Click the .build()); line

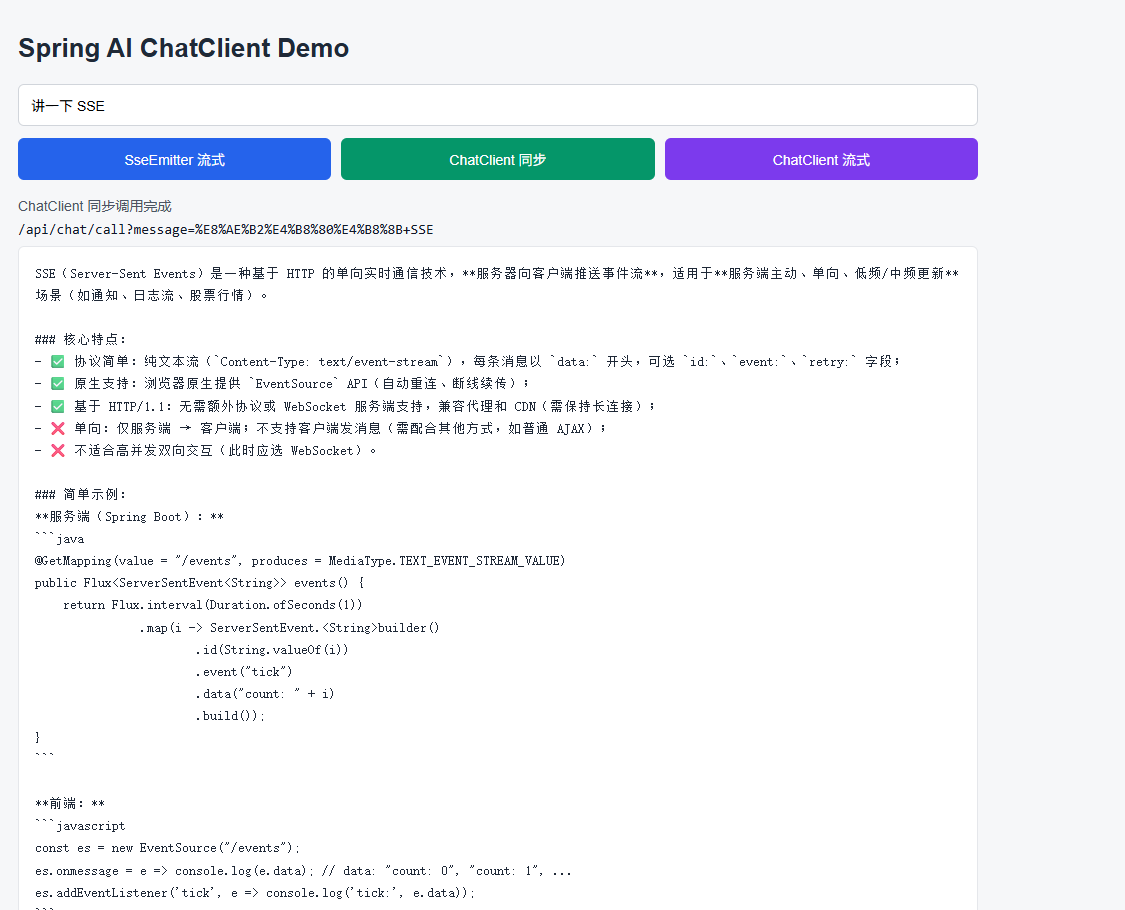[x=230, y=716]
